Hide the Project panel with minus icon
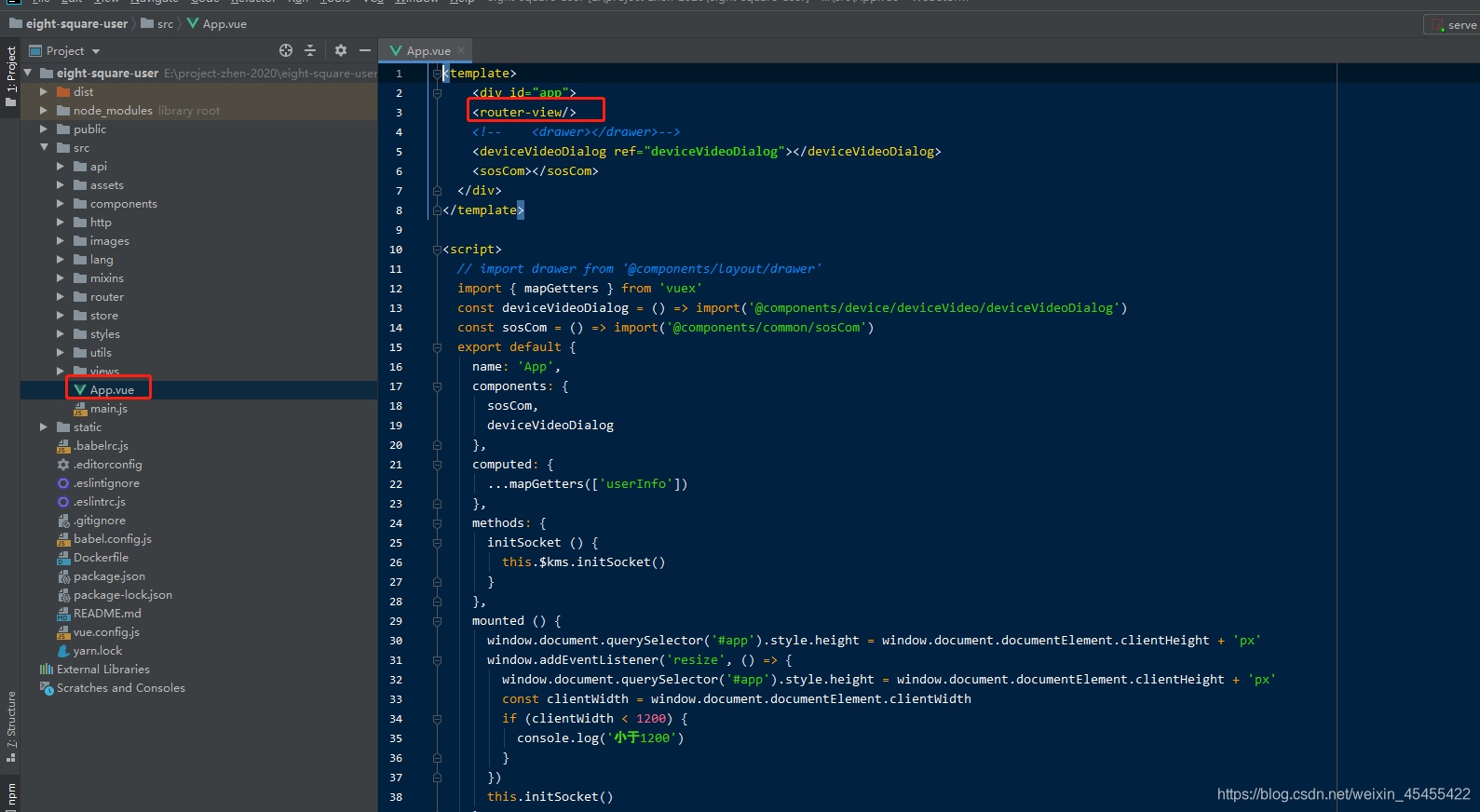Viewport: 1480px width, 812px height. click(x=365, y=50)
